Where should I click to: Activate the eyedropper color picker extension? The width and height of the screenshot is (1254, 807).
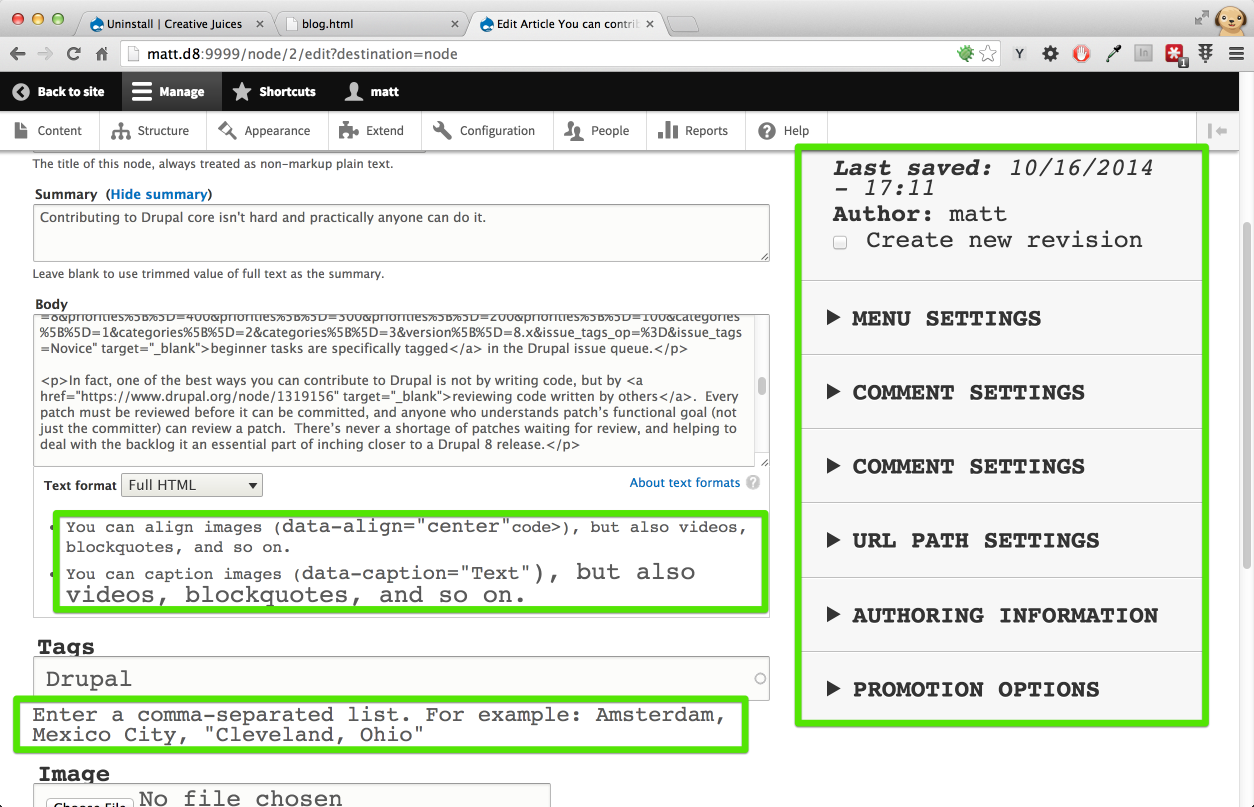[x=1113, y=54]
